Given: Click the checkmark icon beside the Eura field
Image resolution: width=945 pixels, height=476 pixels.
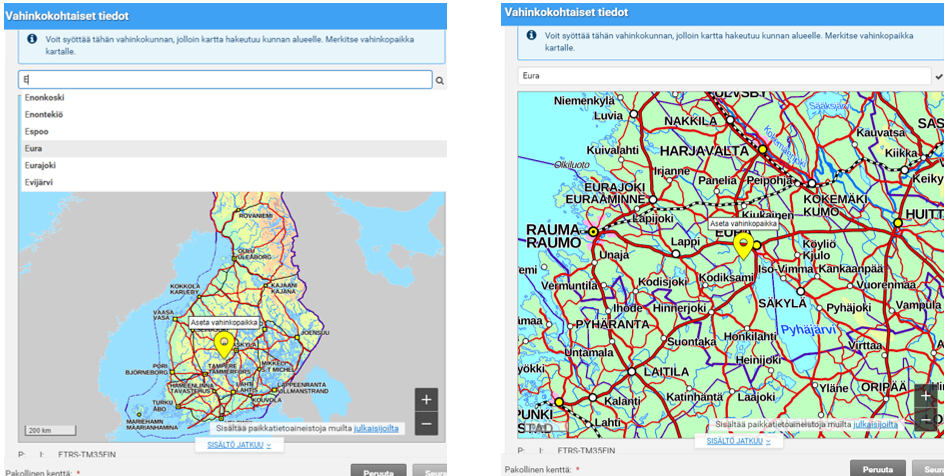Looking at the screenshot, I should click(938, 76).
